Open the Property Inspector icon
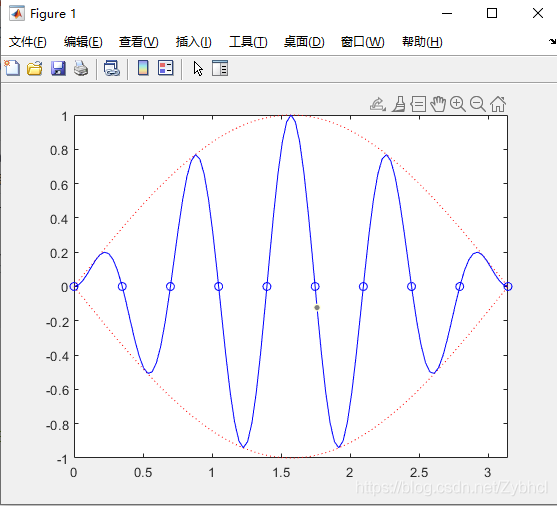 point(220,68)
